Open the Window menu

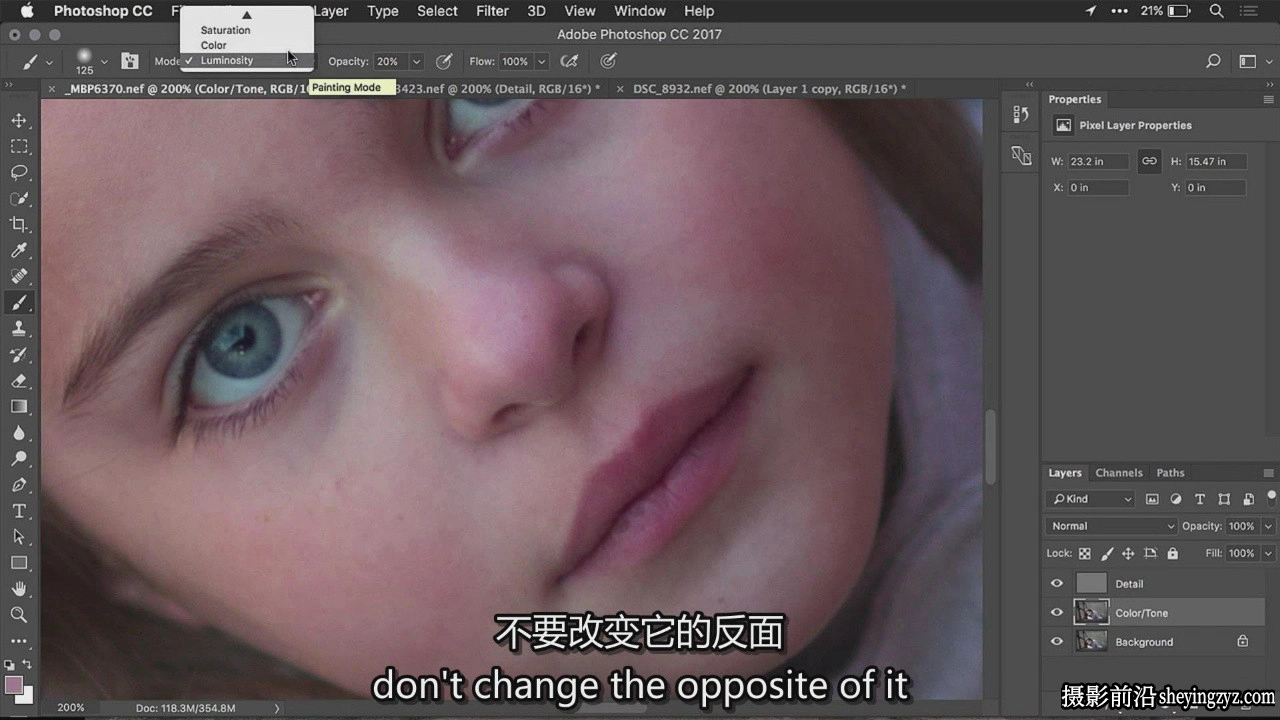coord(640,11)
